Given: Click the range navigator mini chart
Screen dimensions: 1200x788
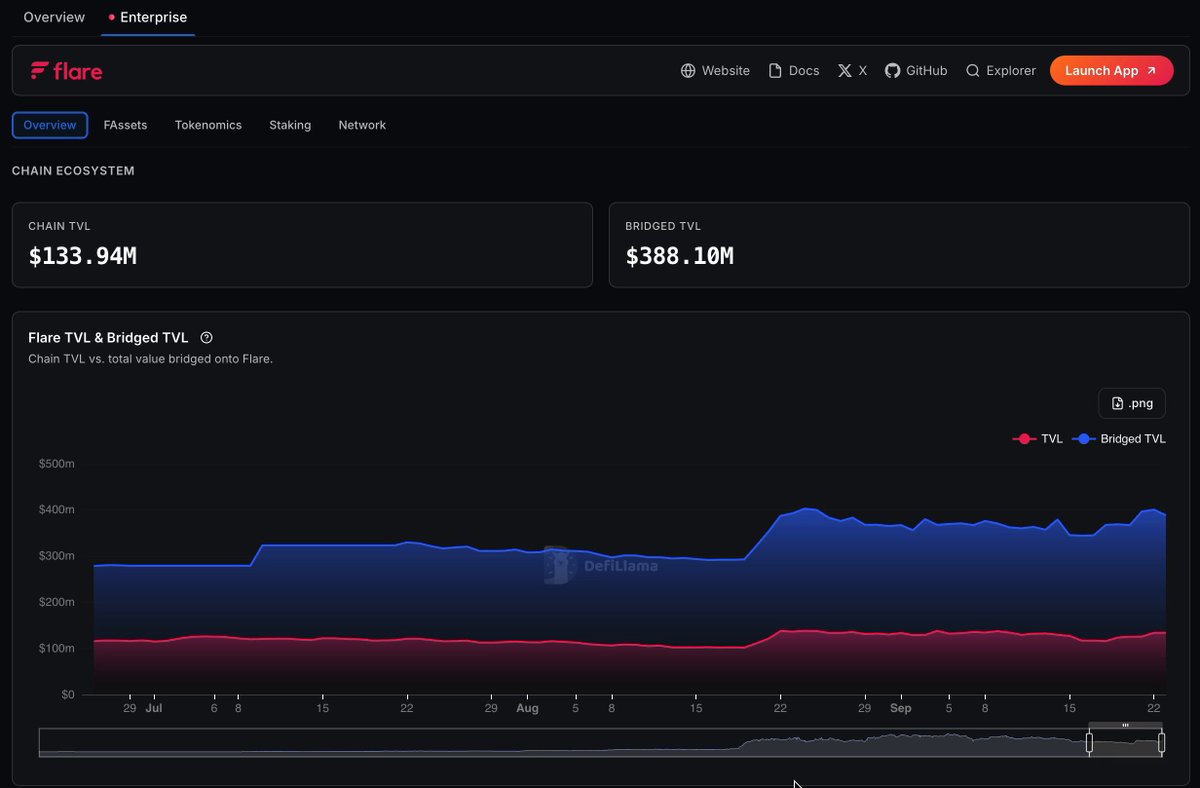Looking at the screenshot, I should tap(600, 743).
